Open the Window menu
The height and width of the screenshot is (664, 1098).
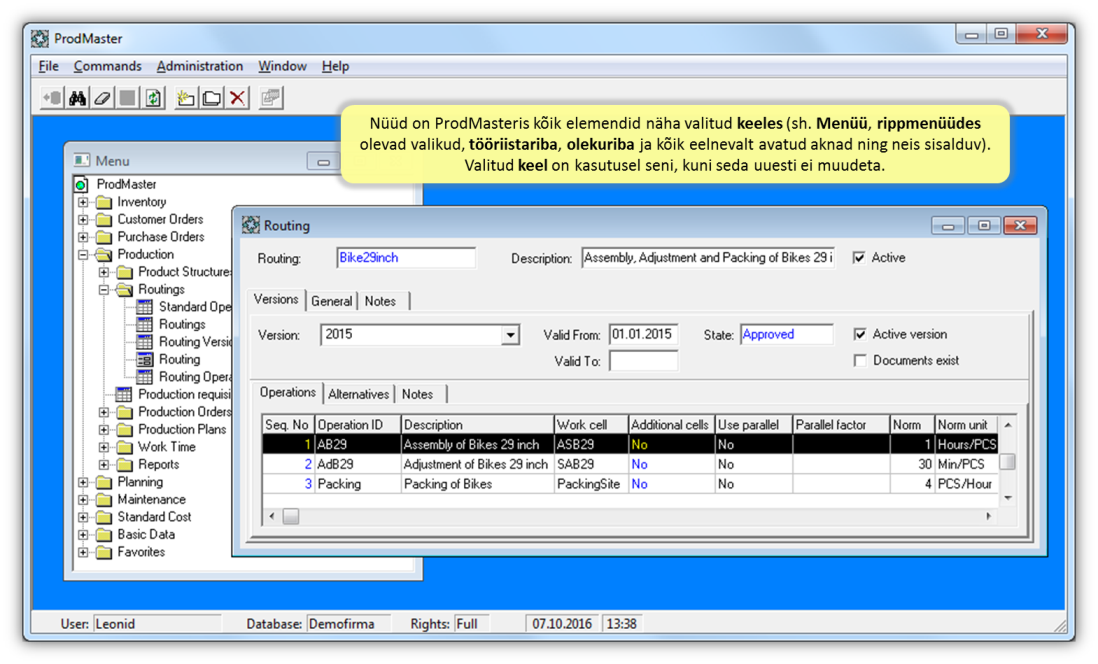pyautogui.click(x=282, y=66)
